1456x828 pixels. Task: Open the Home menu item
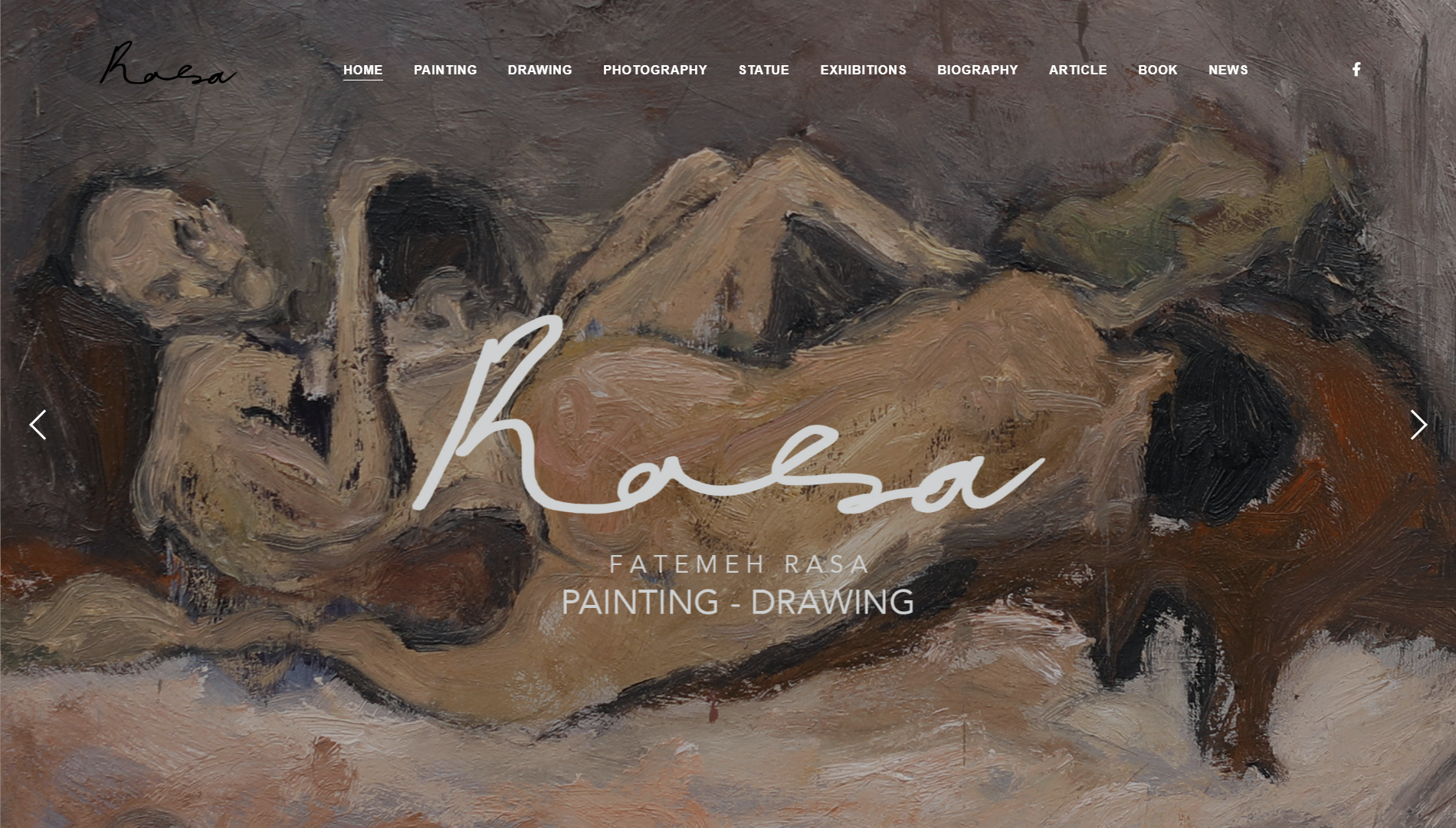[363, 70]
